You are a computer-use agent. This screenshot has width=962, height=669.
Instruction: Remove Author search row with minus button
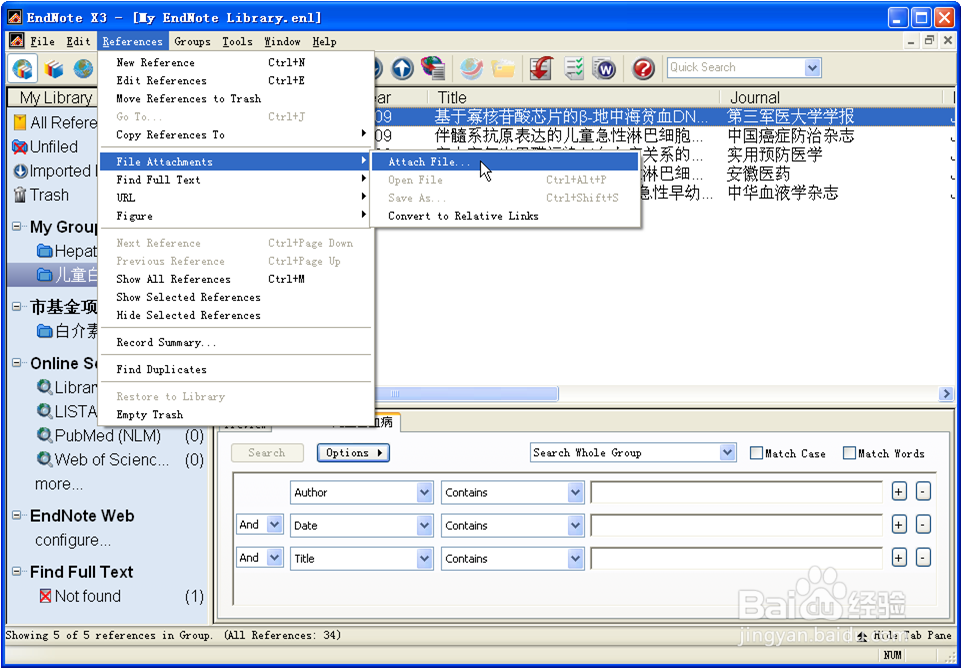tap(923, 492)
